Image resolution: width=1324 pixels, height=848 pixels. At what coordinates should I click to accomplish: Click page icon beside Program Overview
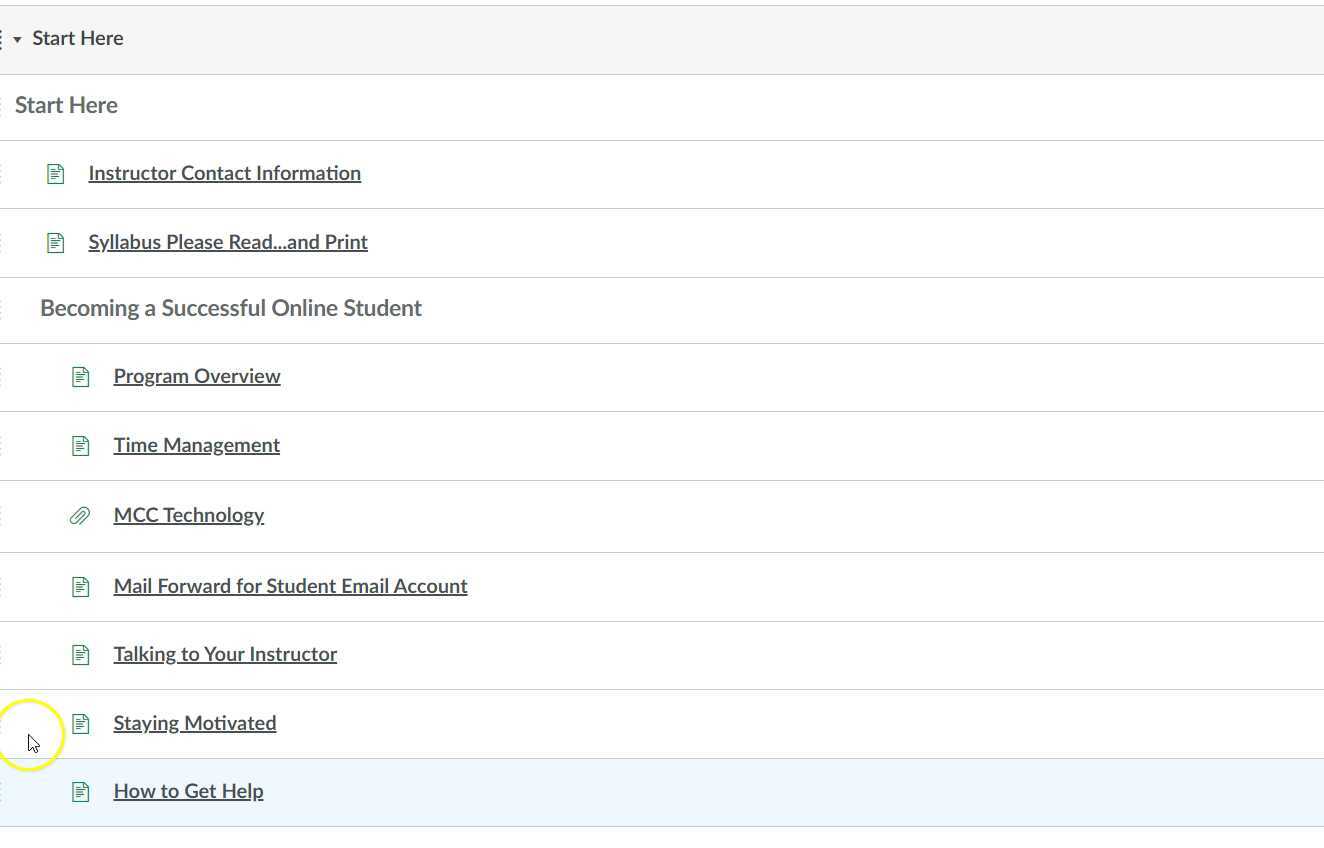click(81, 377)
